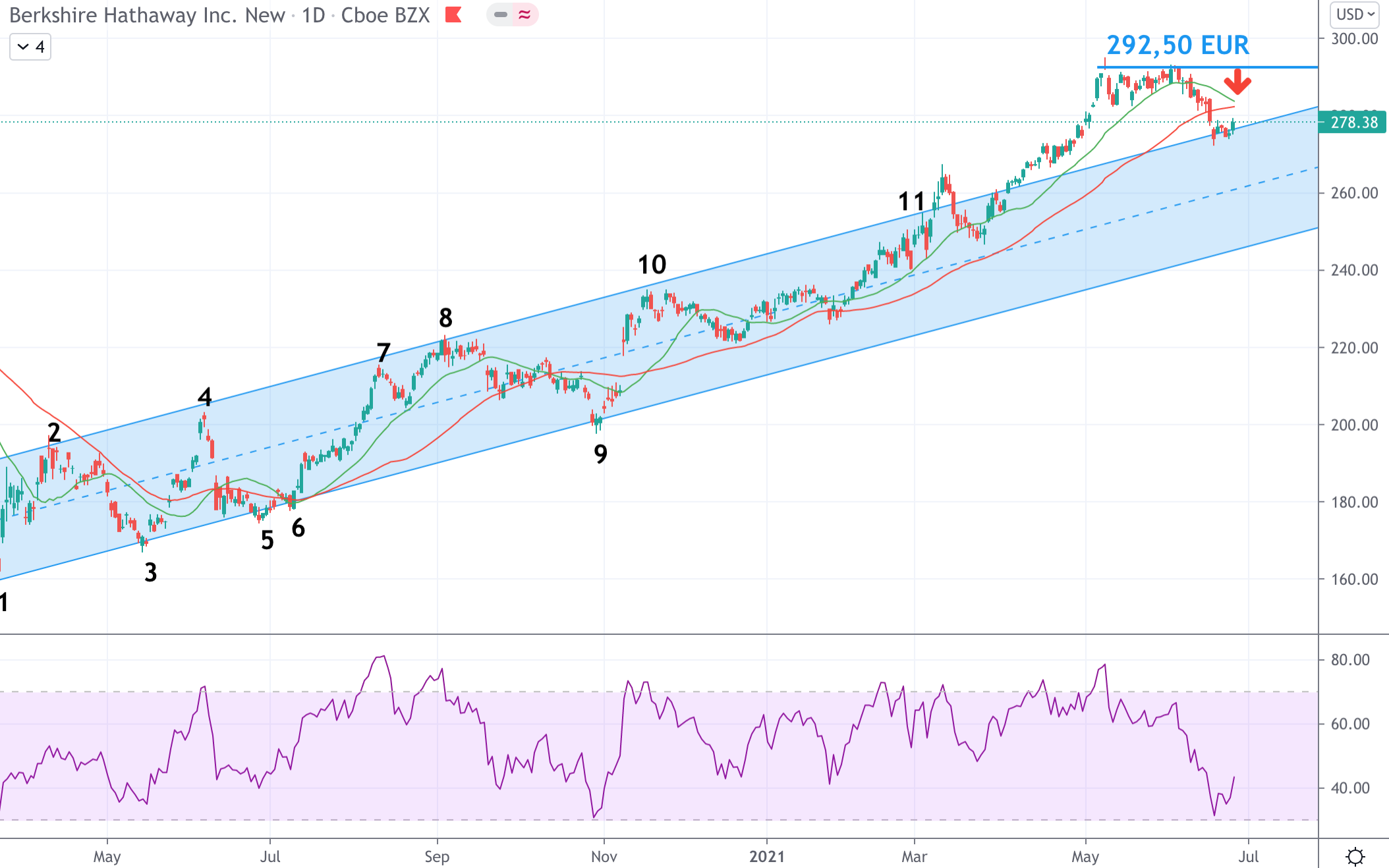
Task: Click the 260.00 price axis label
Action: click(x=1354, y=193)
